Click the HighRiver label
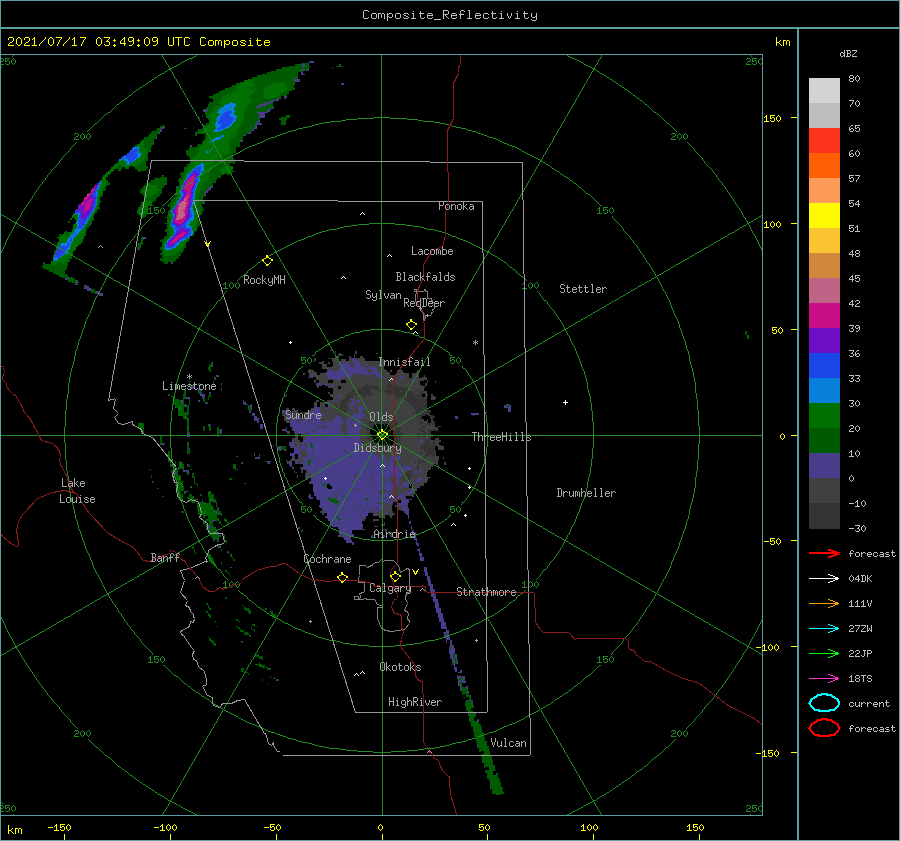900x841 pixels. point(415,702)
